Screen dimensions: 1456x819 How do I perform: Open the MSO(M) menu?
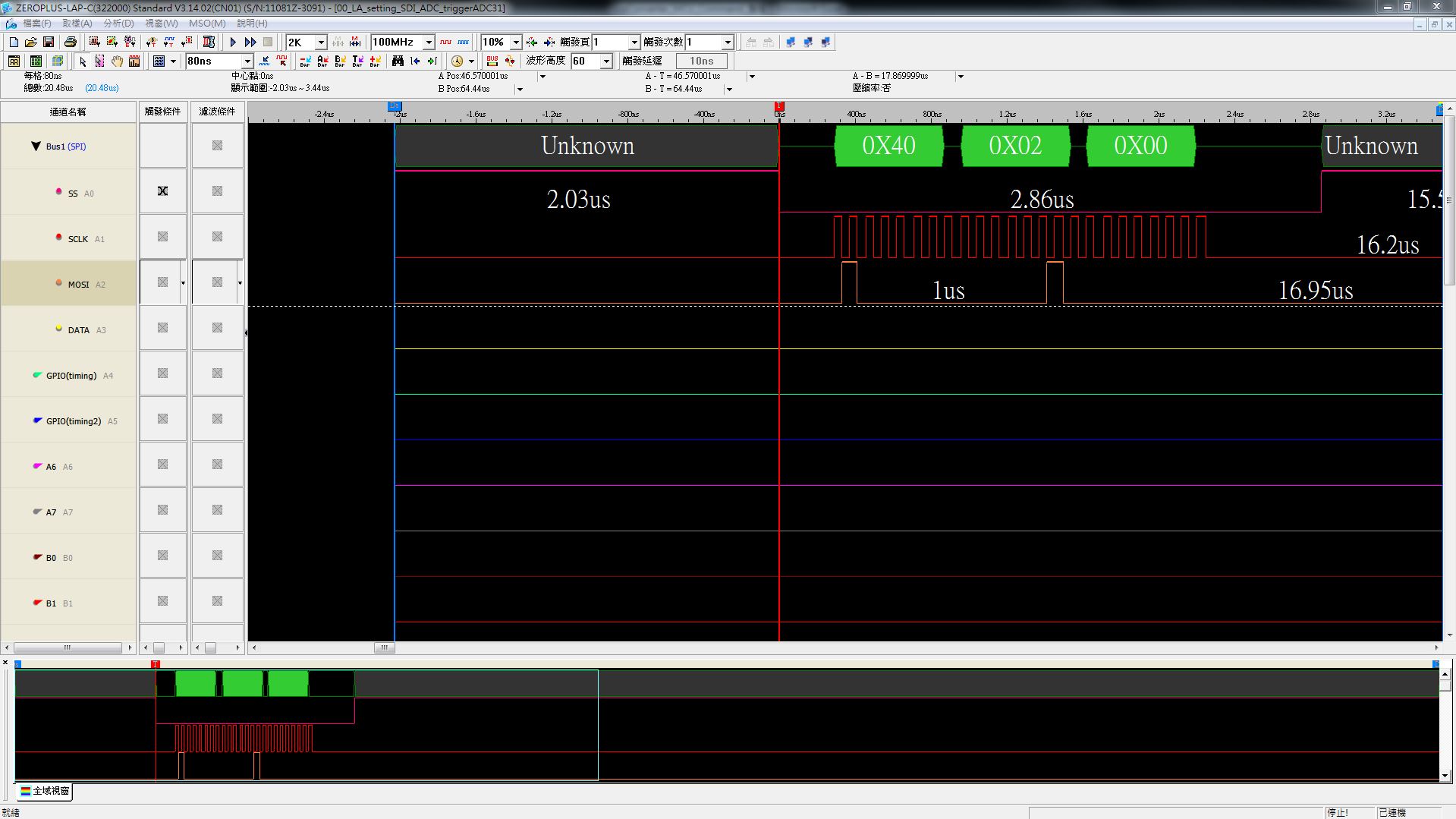(207, 24)
